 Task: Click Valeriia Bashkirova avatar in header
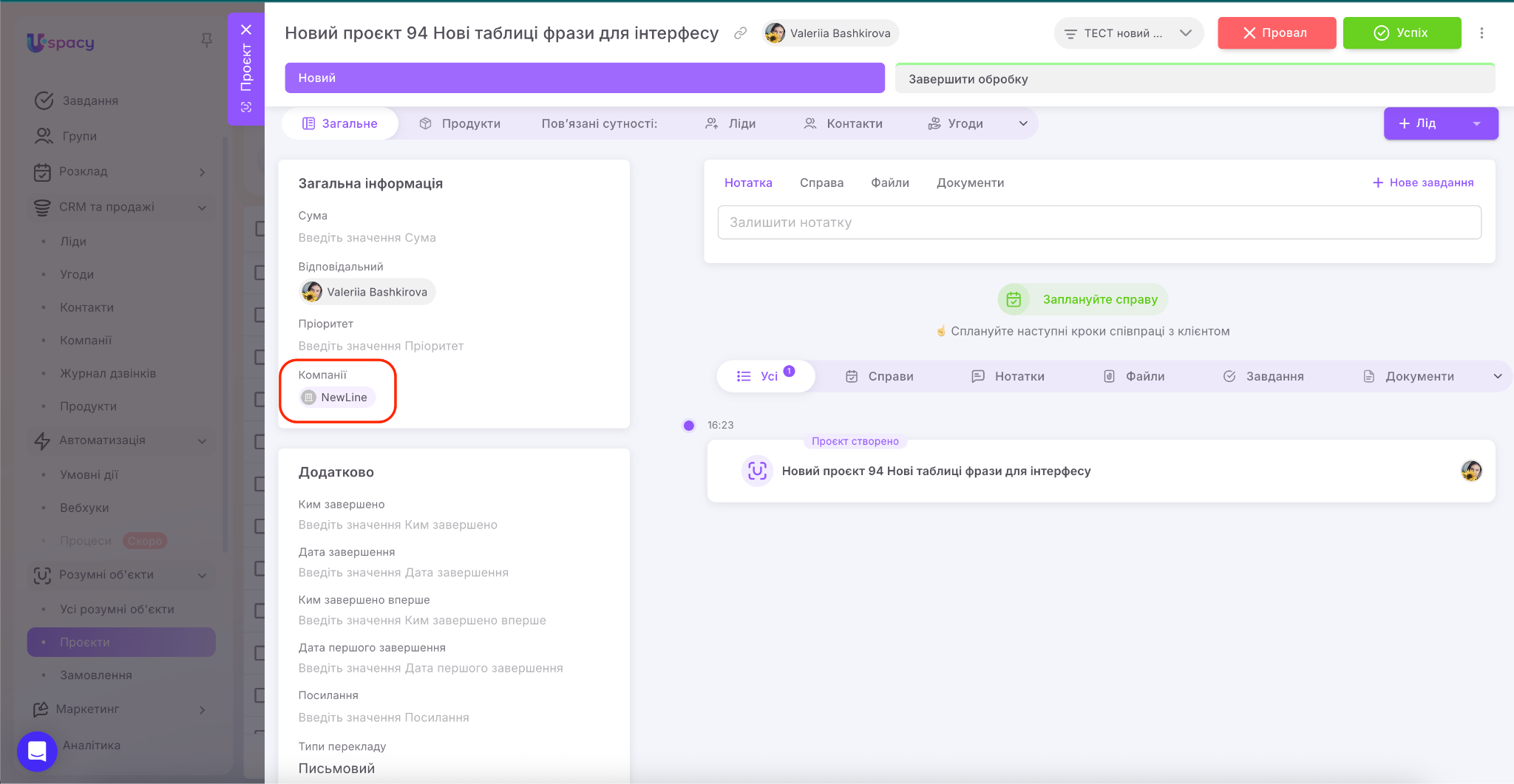coord(775,33)
